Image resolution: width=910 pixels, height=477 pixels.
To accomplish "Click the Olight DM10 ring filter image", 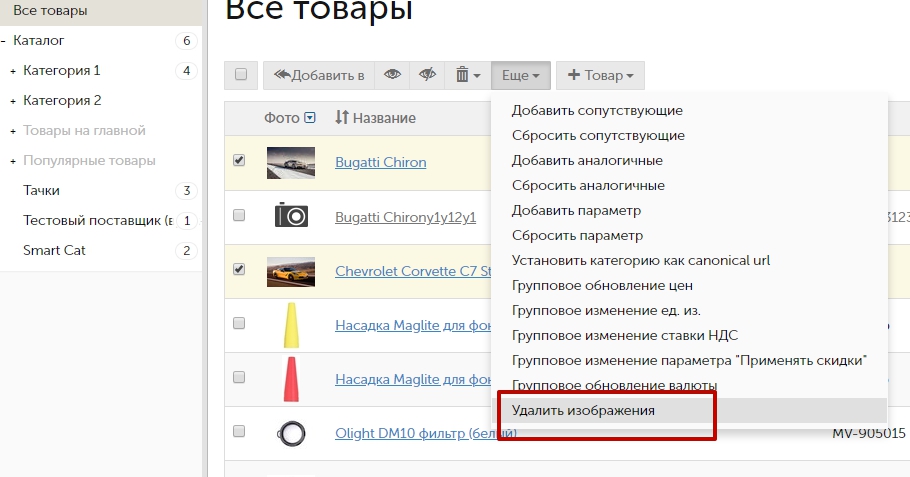I will click(291, 433).
